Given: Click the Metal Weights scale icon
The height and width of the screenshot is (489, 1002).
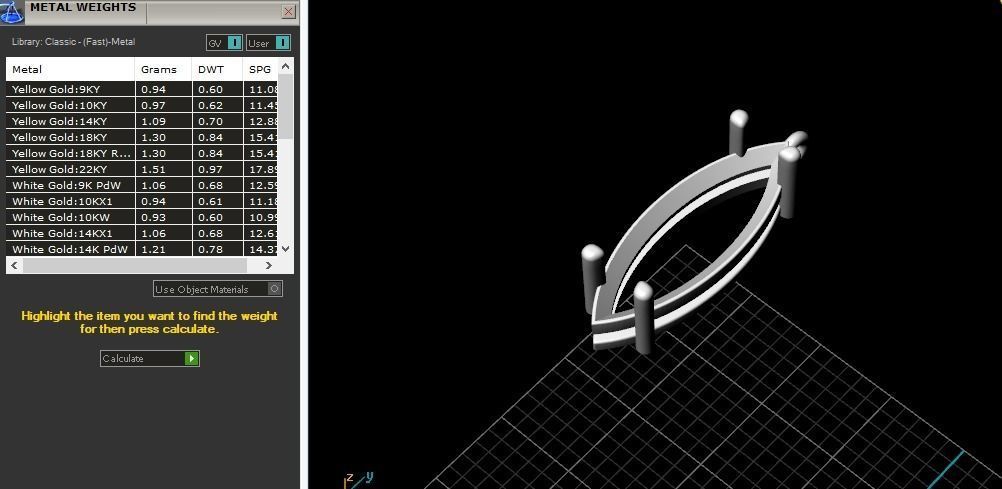Looking at the screenshot, I should [12, 11].
